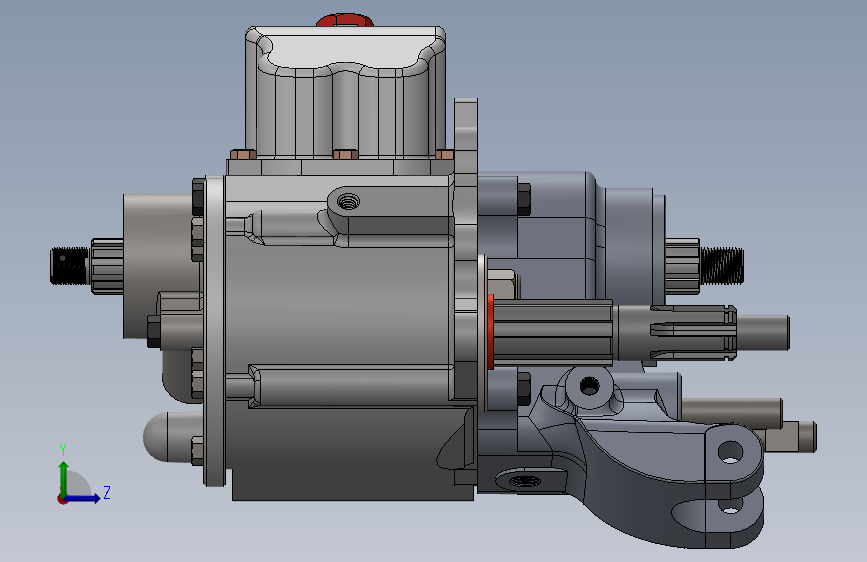Select the threaded hole in the upper housing boss
This screenshot has width=867, height=562.
[x=348, y=202]
